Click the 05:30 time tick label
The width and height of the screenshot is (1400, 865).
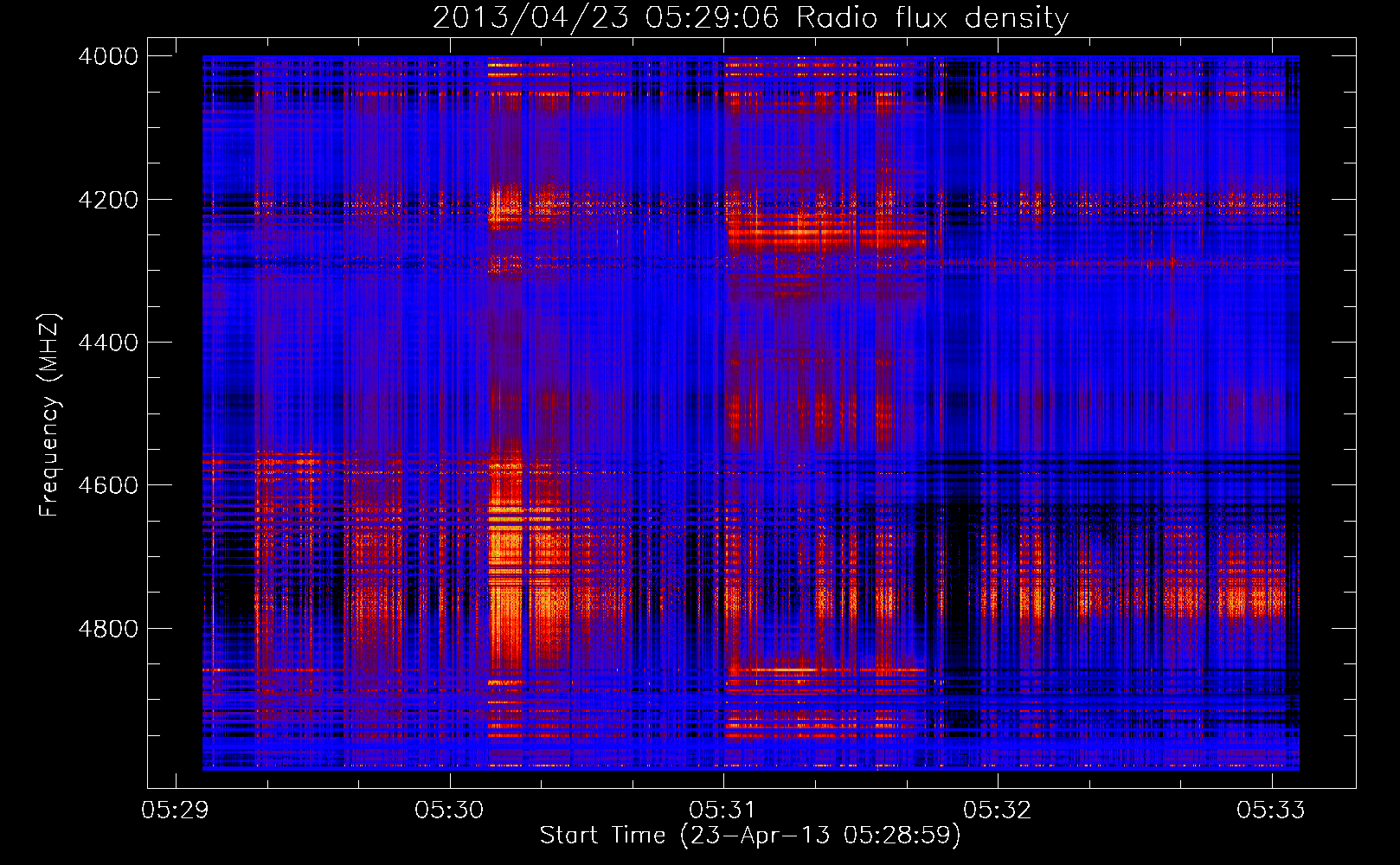[449, 810]
